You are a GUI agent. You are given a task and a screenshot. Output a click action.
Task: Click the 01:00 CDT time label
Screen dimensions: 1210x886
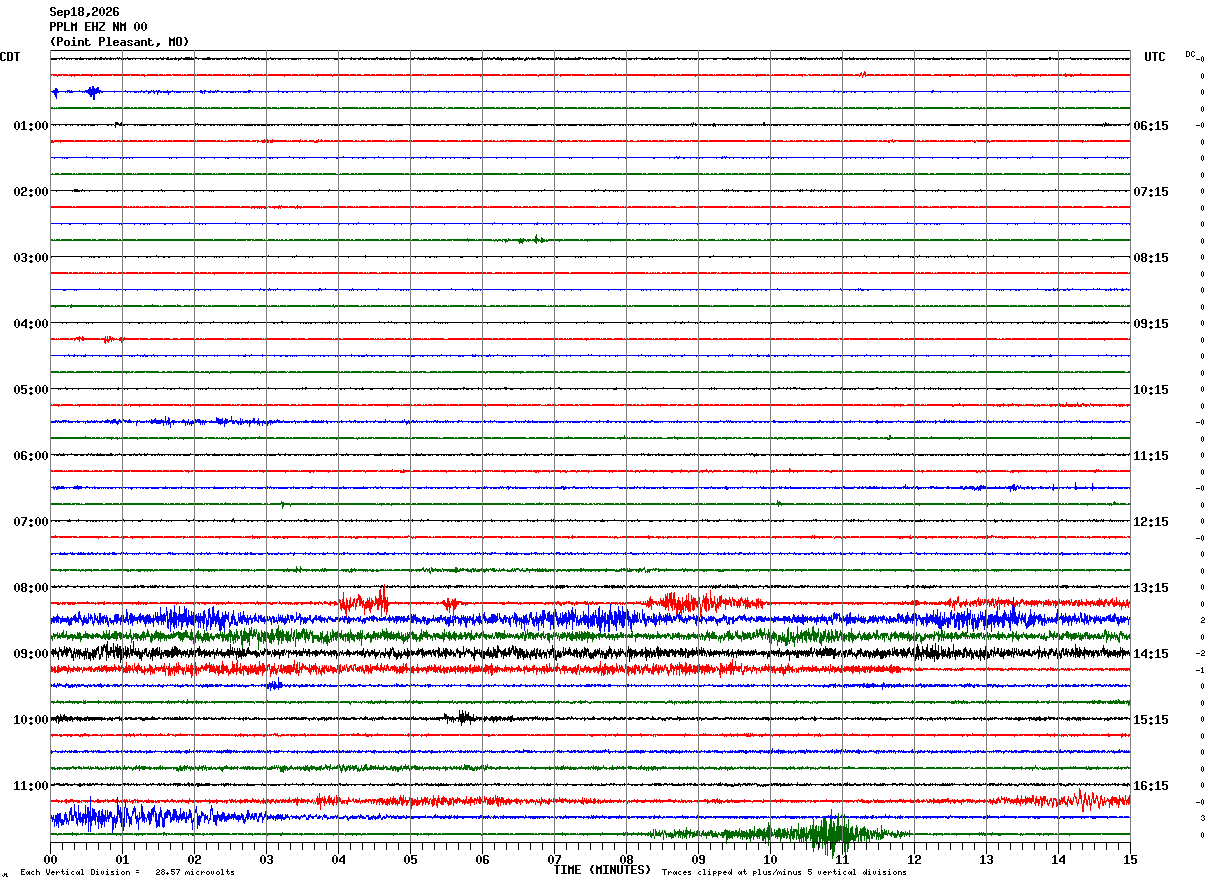click(x=30, y=126)
